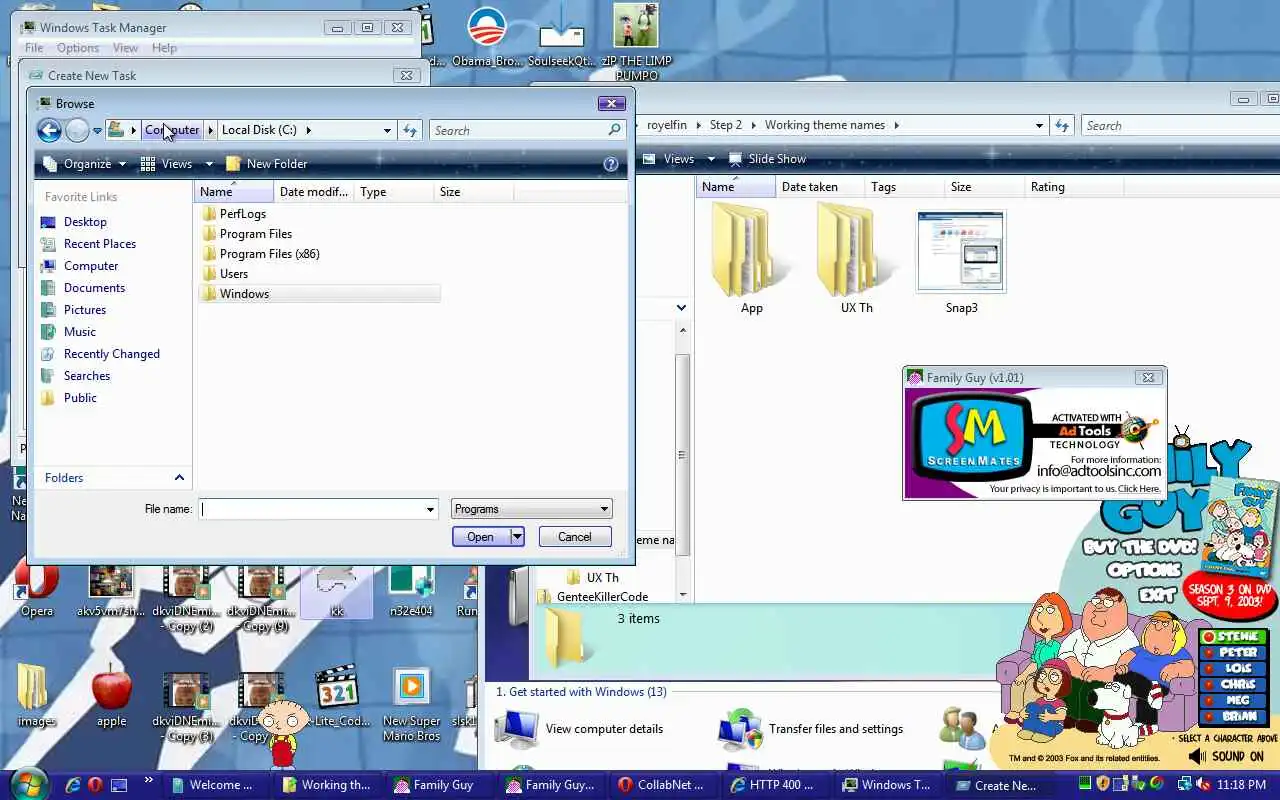Select the UX Th folder thumbnail
This screenshot has height=800, width=1280.
856,258
